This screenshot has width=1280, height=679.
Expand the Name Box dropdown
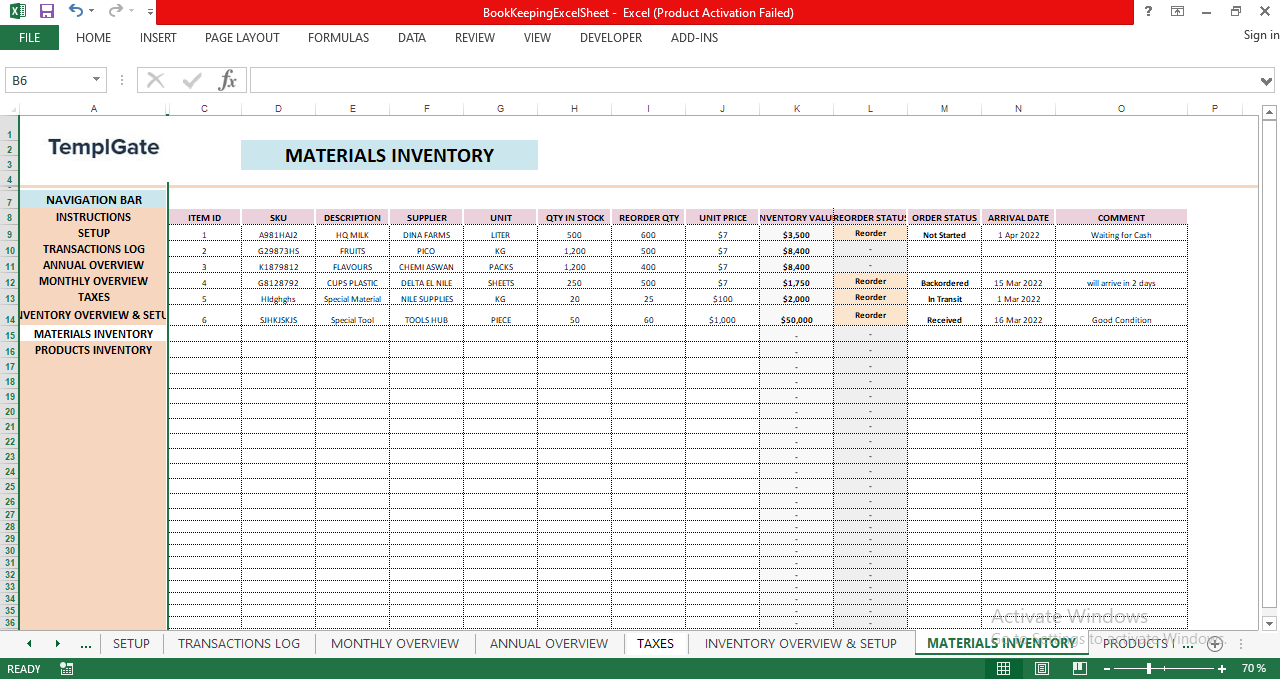(x=97, y=80)
